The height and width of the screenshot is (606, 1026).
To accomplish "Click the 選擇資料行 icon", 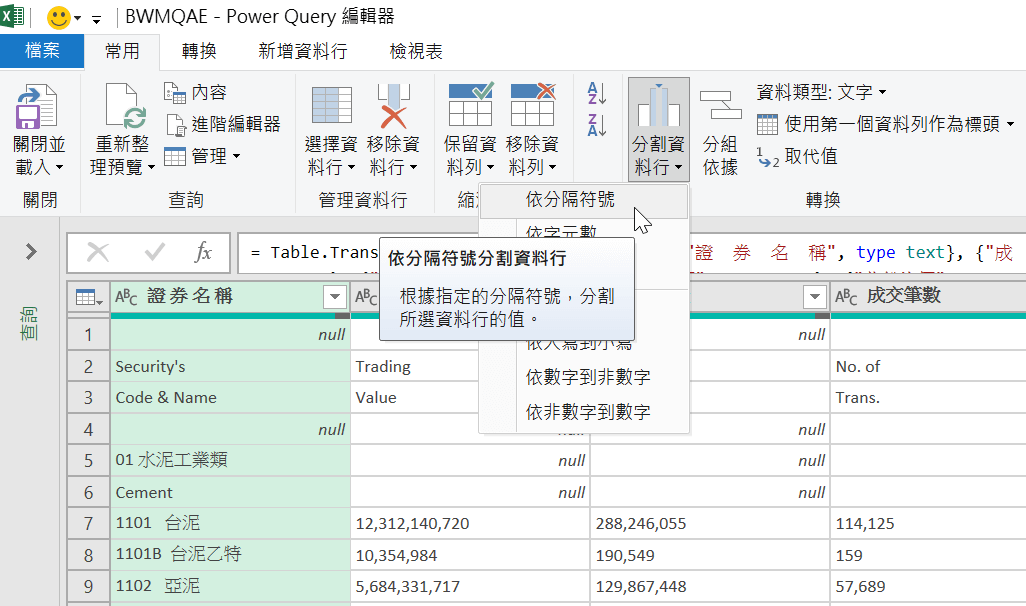I will (x=332, y=105).
